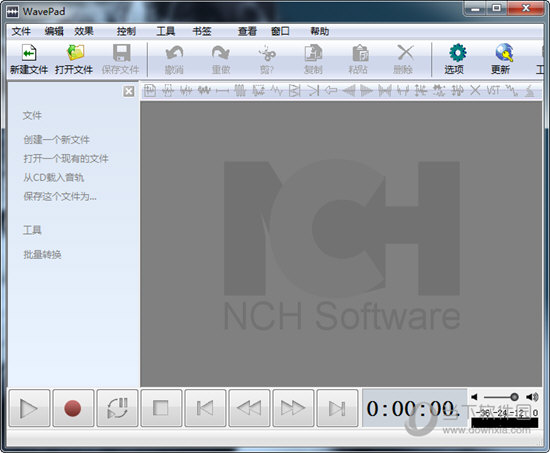Screen dimensions: 550x453
Task: Jump to start with the skip-back button
Action: (x=205, y=408)
